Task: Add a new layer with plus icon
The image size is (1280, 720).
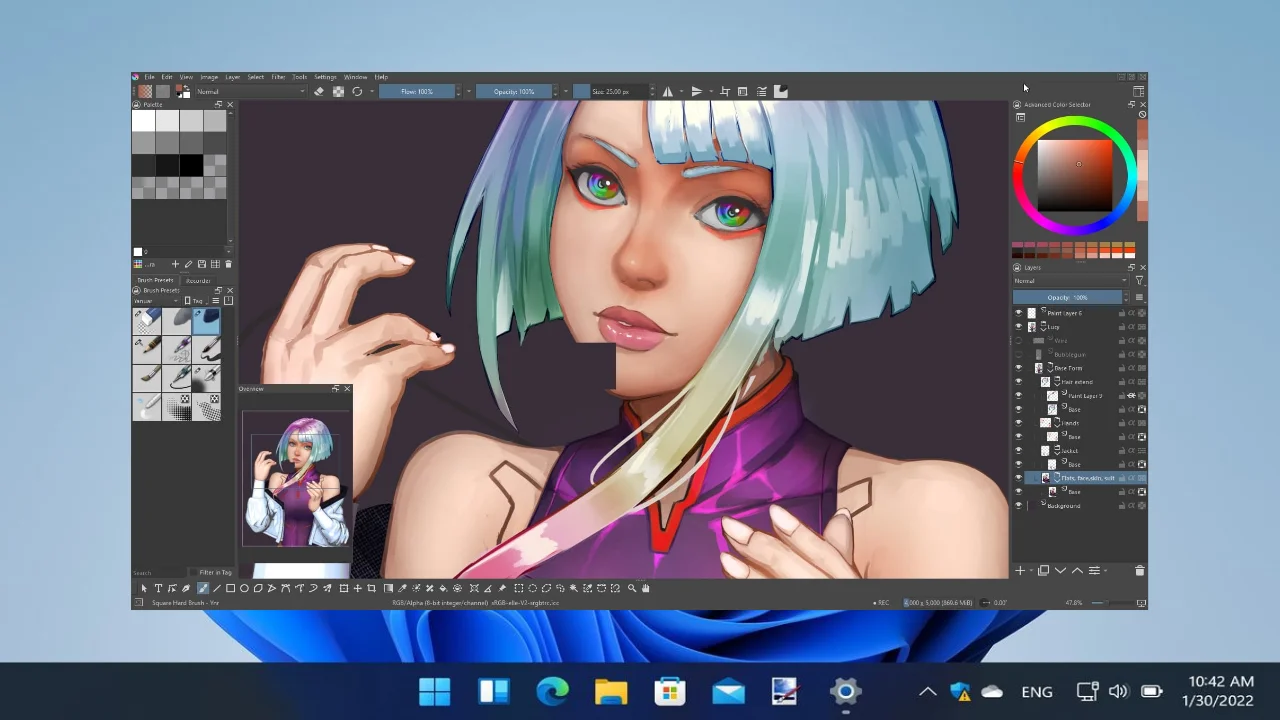Action: (1020, 570)
